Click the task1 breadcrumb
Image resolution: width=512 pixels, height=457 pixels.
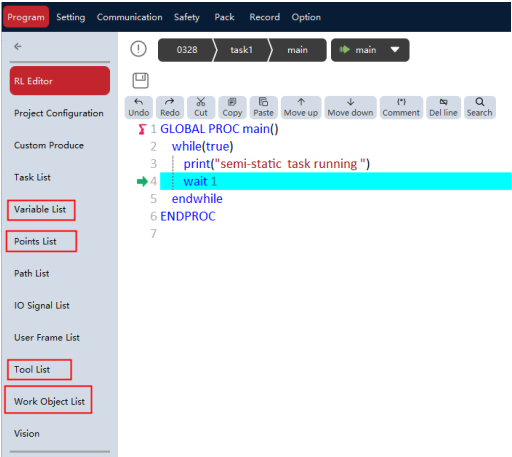(x=241, y=50)
